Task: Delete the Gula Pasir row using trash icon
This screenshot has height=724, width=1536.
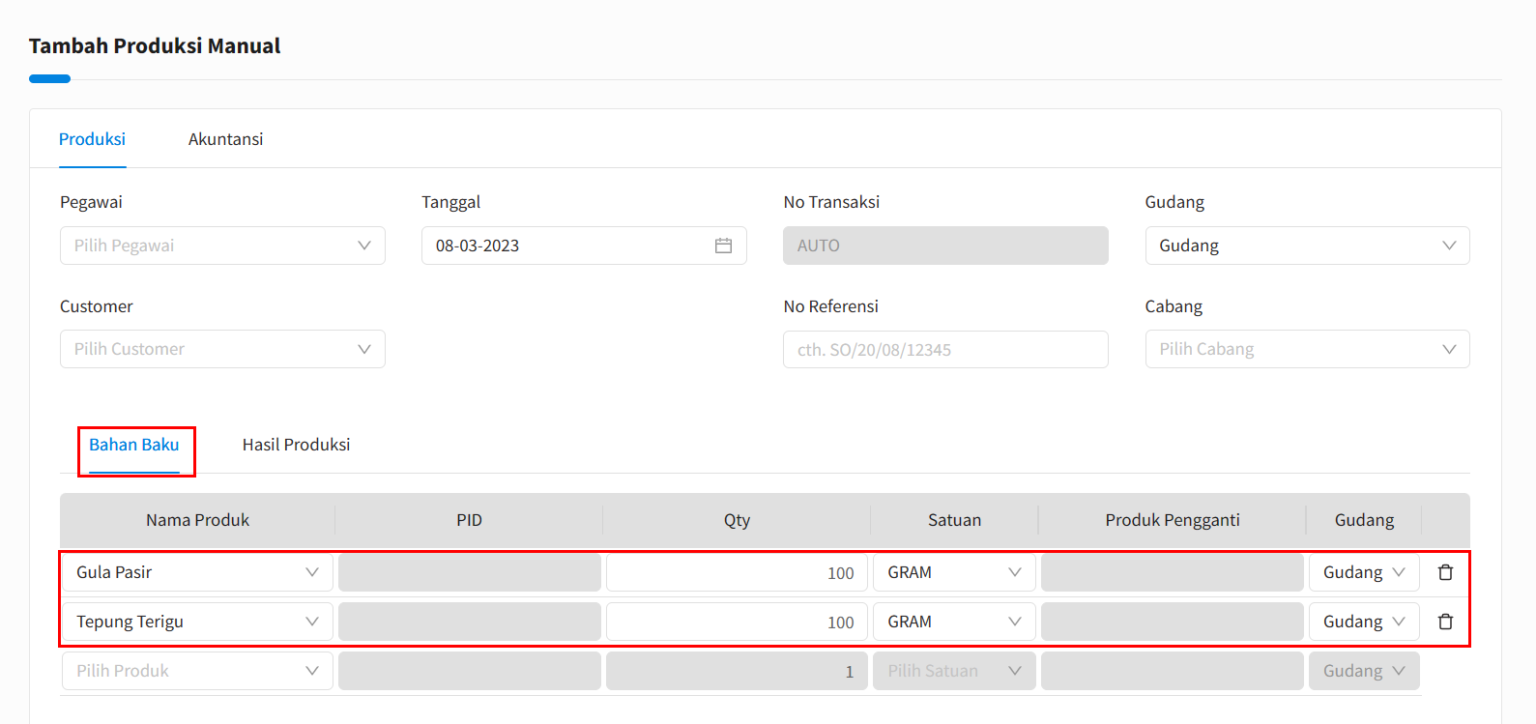Action: point(1445,571)
